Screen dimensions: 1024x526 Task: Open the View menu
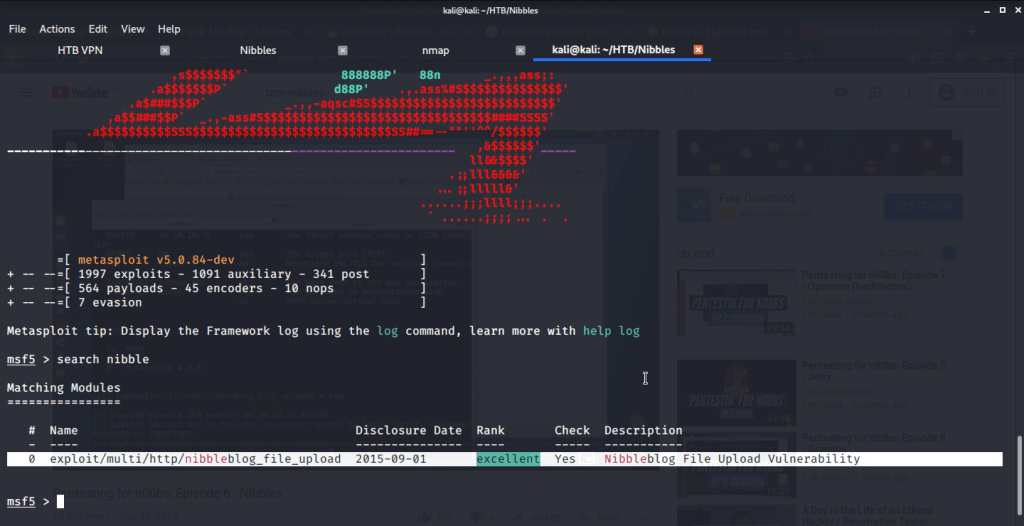(133, 29)
